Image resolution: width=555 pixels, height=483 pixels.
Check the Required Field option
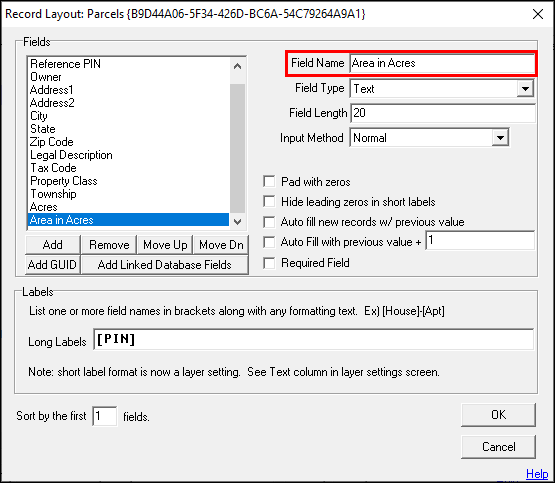pos(269,263)
